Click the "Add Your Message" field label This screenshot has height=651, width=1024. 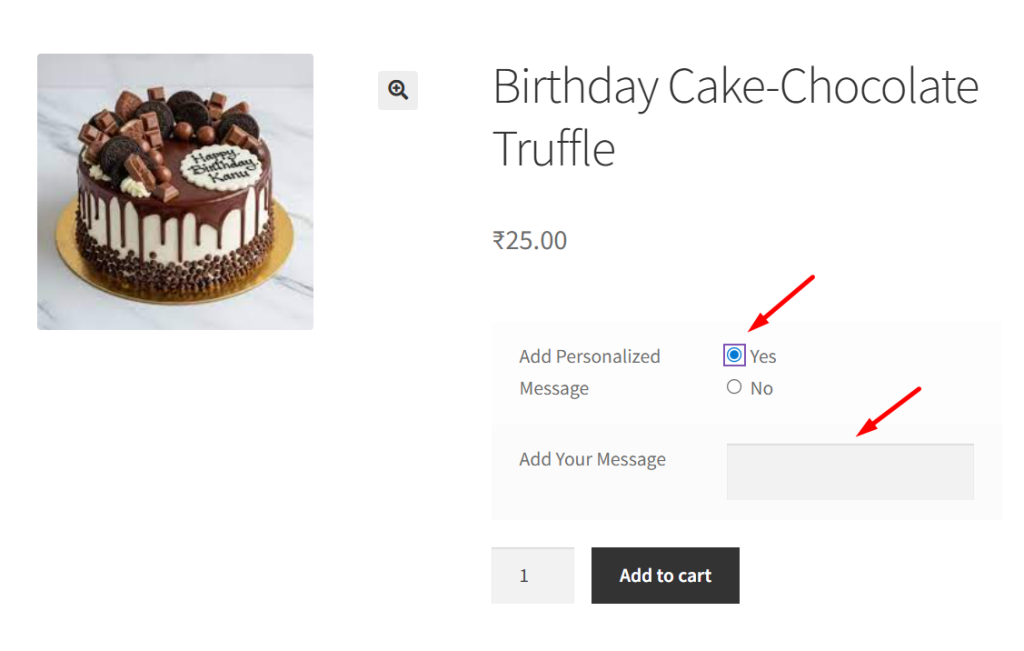coord(592,459)
